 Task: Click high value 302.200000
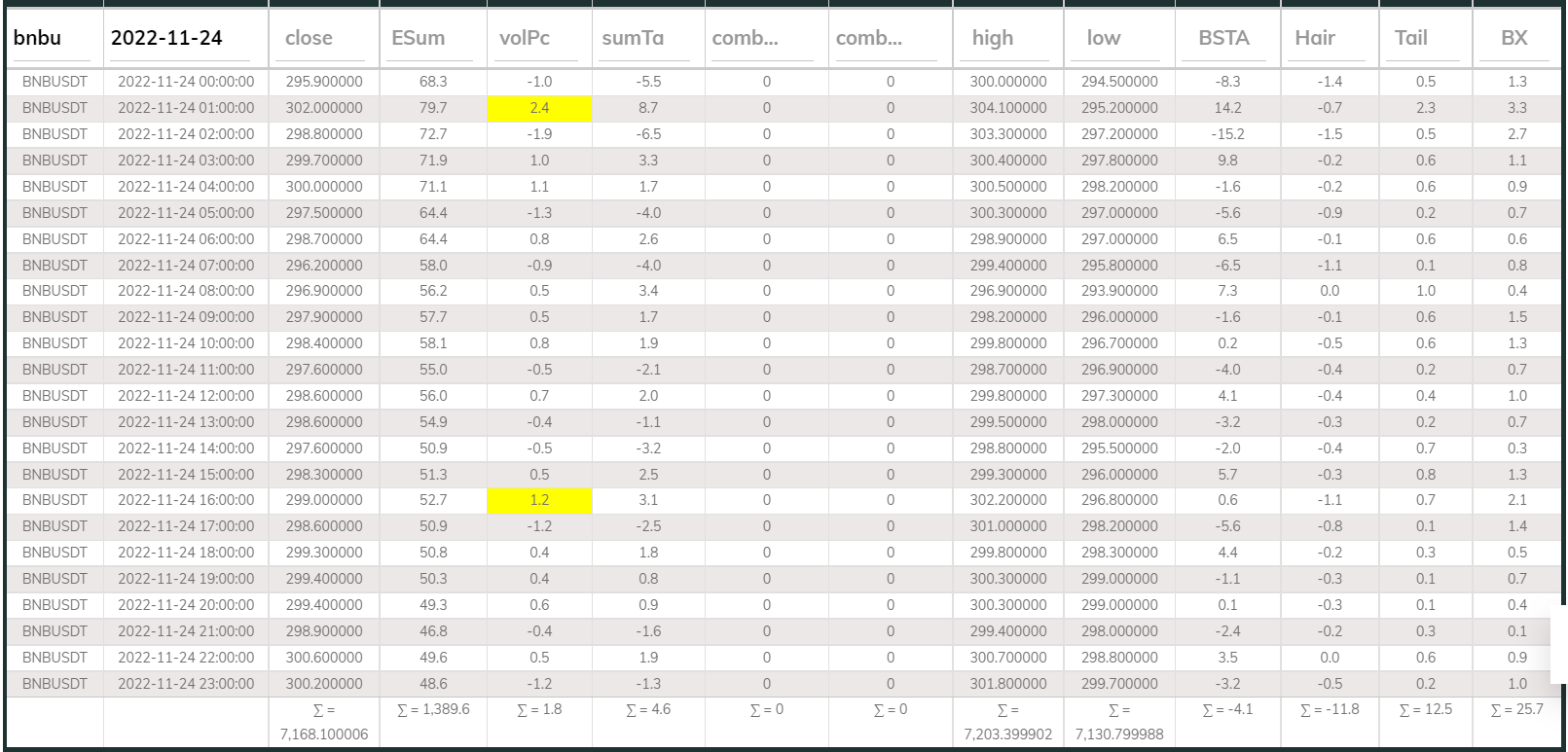[1008, 500]
